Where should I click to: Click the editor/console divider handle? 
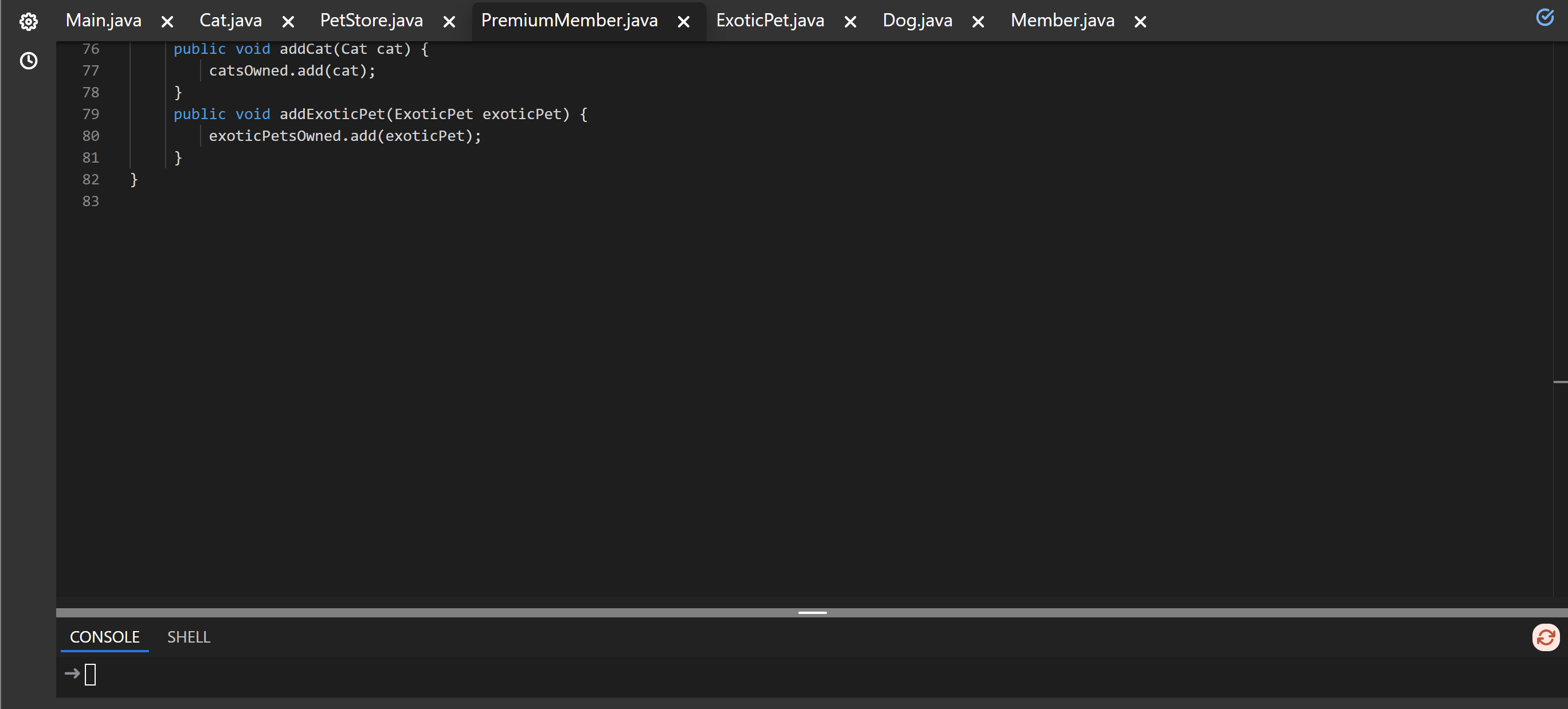pos(812,612)
